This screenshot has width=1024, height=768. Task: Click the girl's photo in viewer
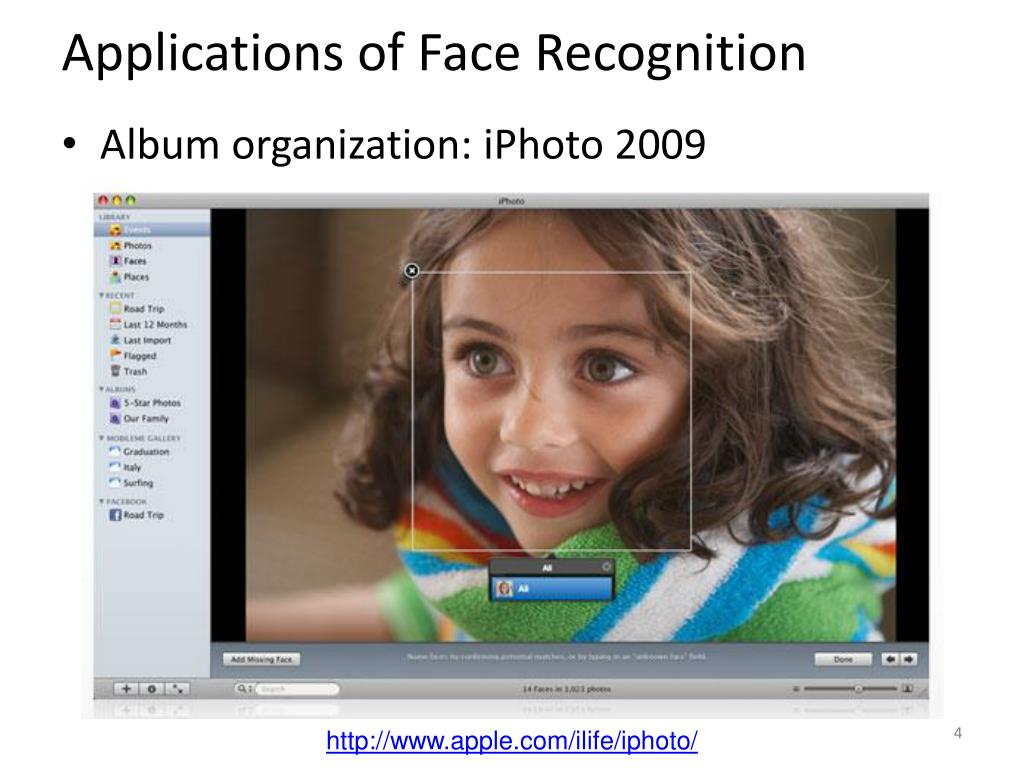click(570, 424)
